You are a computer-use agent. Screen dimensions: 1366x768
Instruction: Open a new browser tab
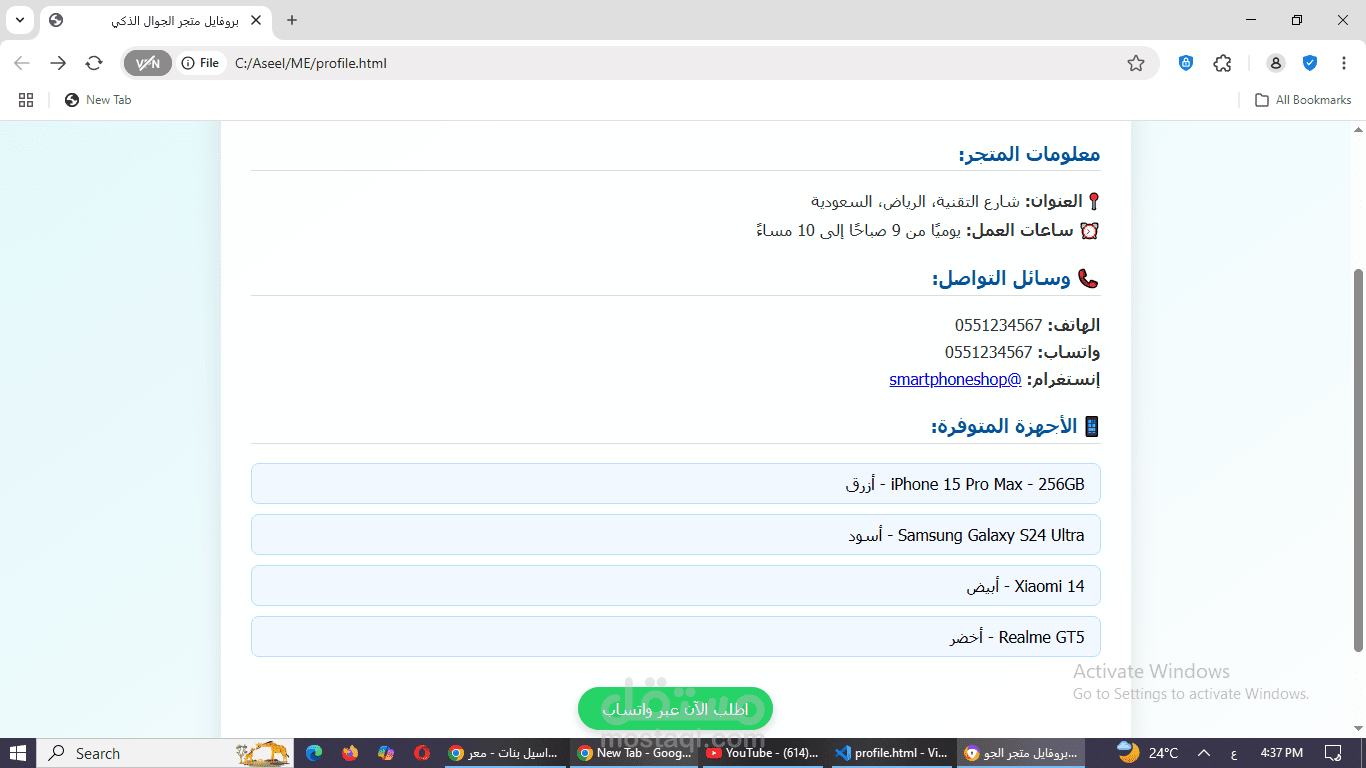click(292, 20)
